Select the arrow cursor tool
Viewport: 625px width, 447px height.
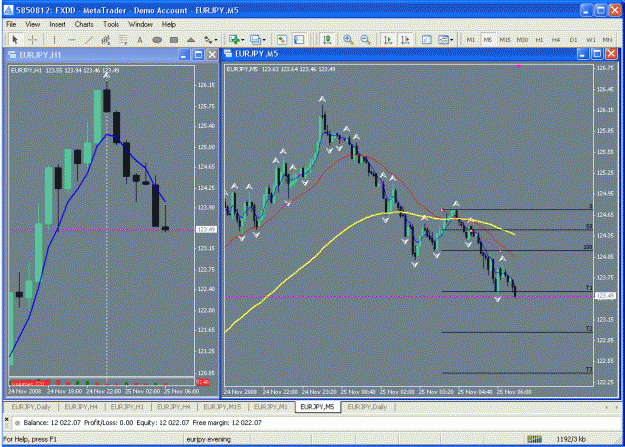(15, 39)
